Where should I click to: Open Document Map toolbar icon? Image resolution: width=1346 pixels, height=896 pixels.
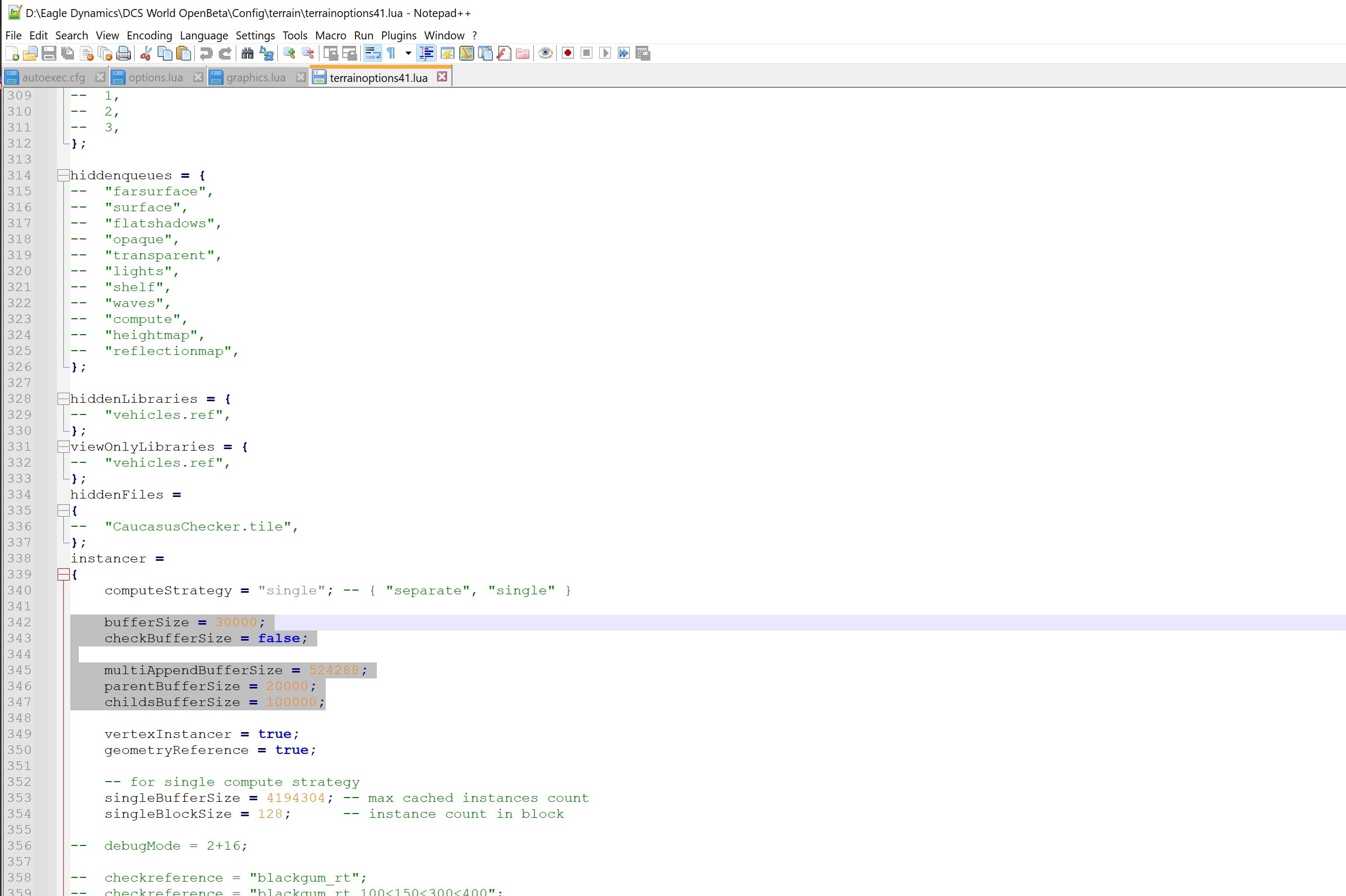click(466, 54)
